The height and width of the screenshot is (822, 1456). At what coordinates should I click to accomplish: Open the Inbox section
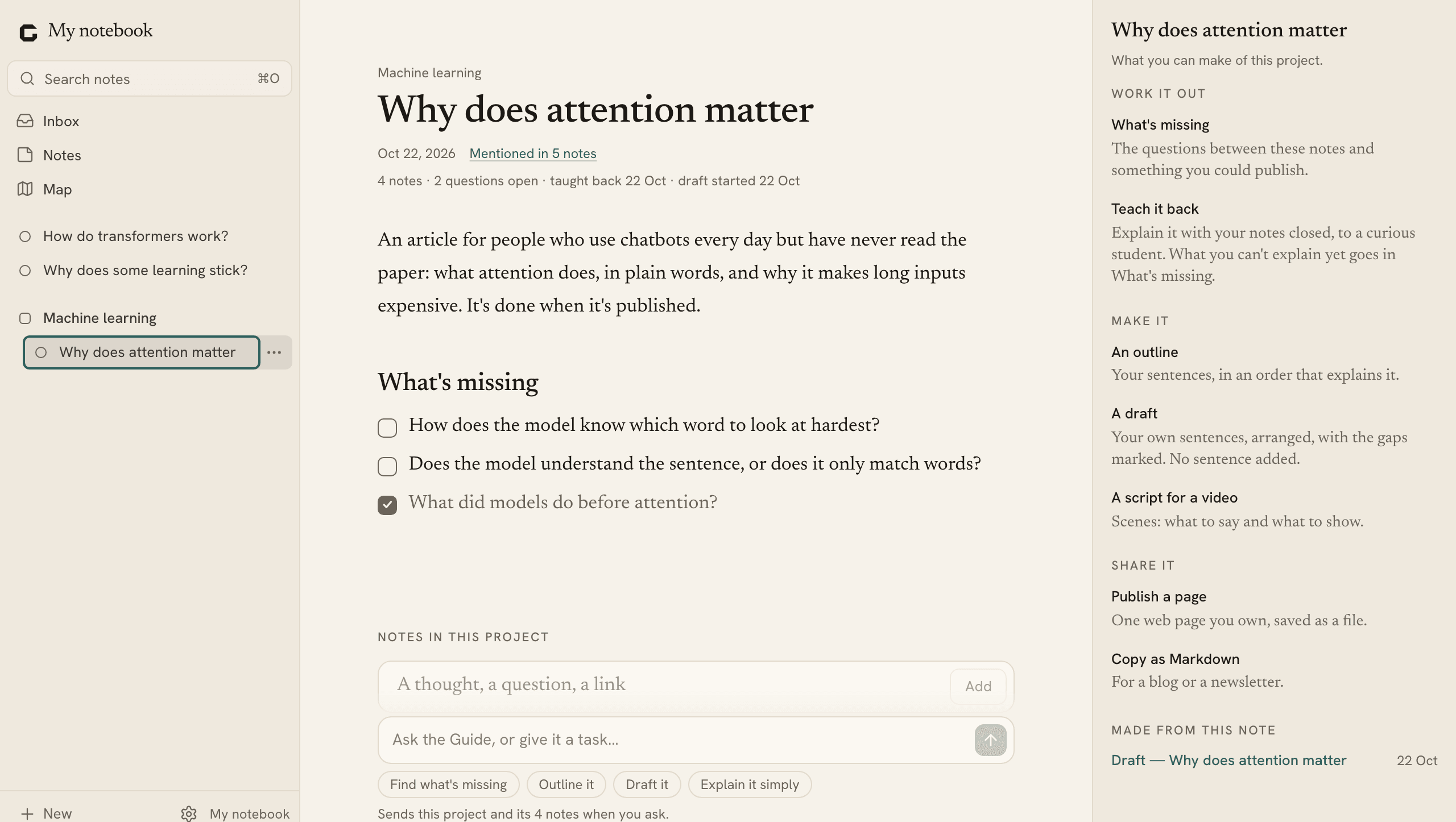[150, 121]
